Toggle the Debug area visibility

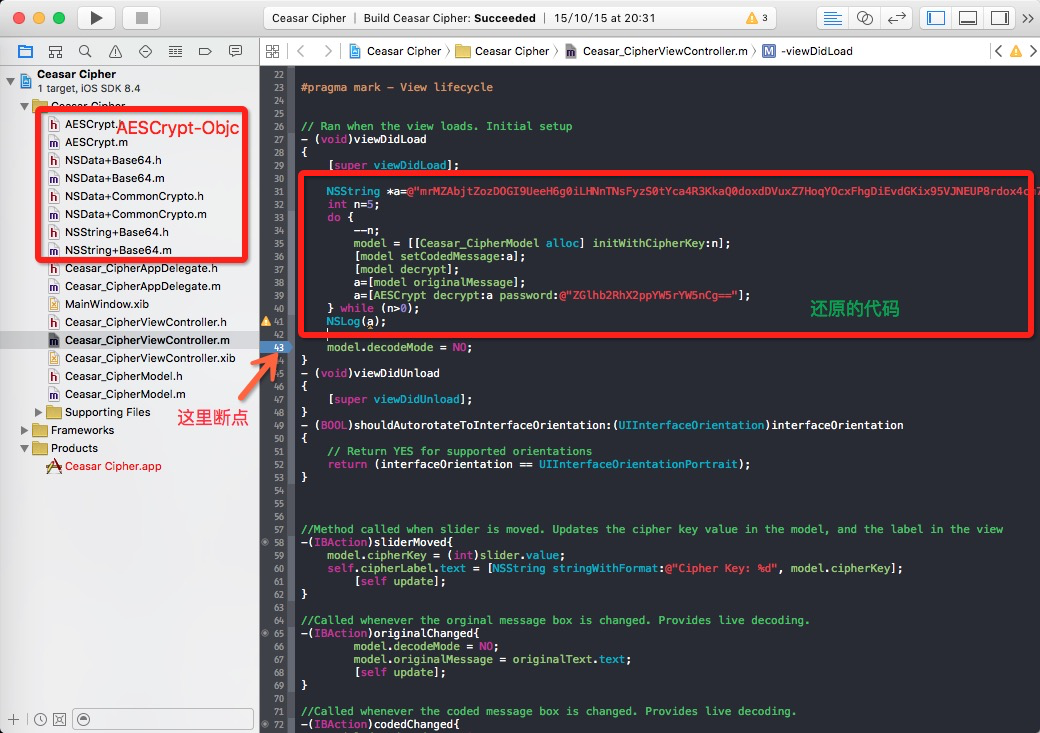[x=968, y=18]
